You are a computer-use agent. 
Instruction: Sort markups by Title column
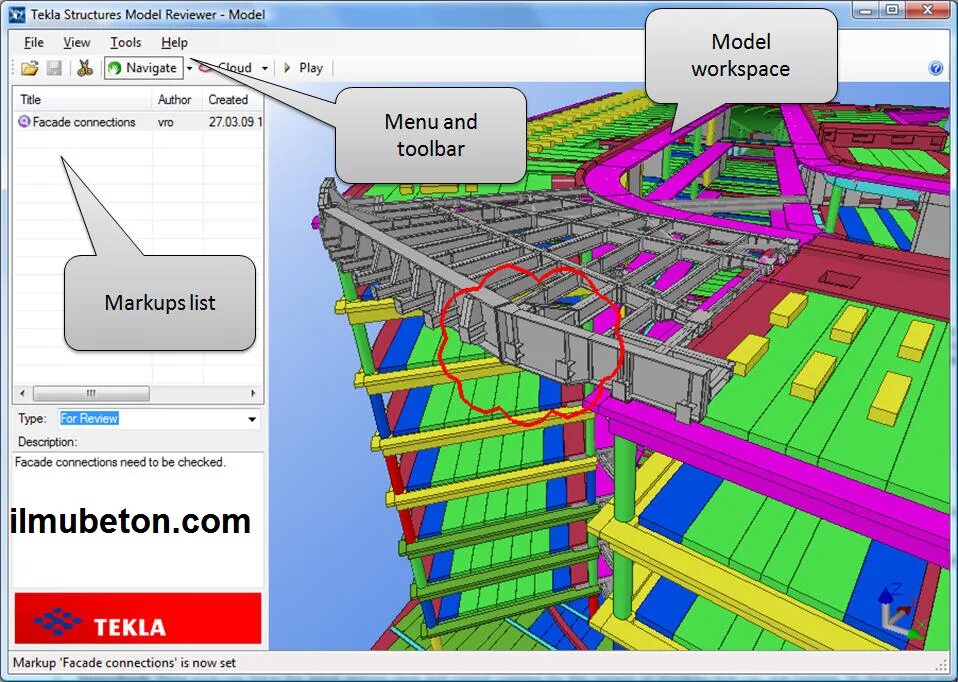click(x=83, y=100)
